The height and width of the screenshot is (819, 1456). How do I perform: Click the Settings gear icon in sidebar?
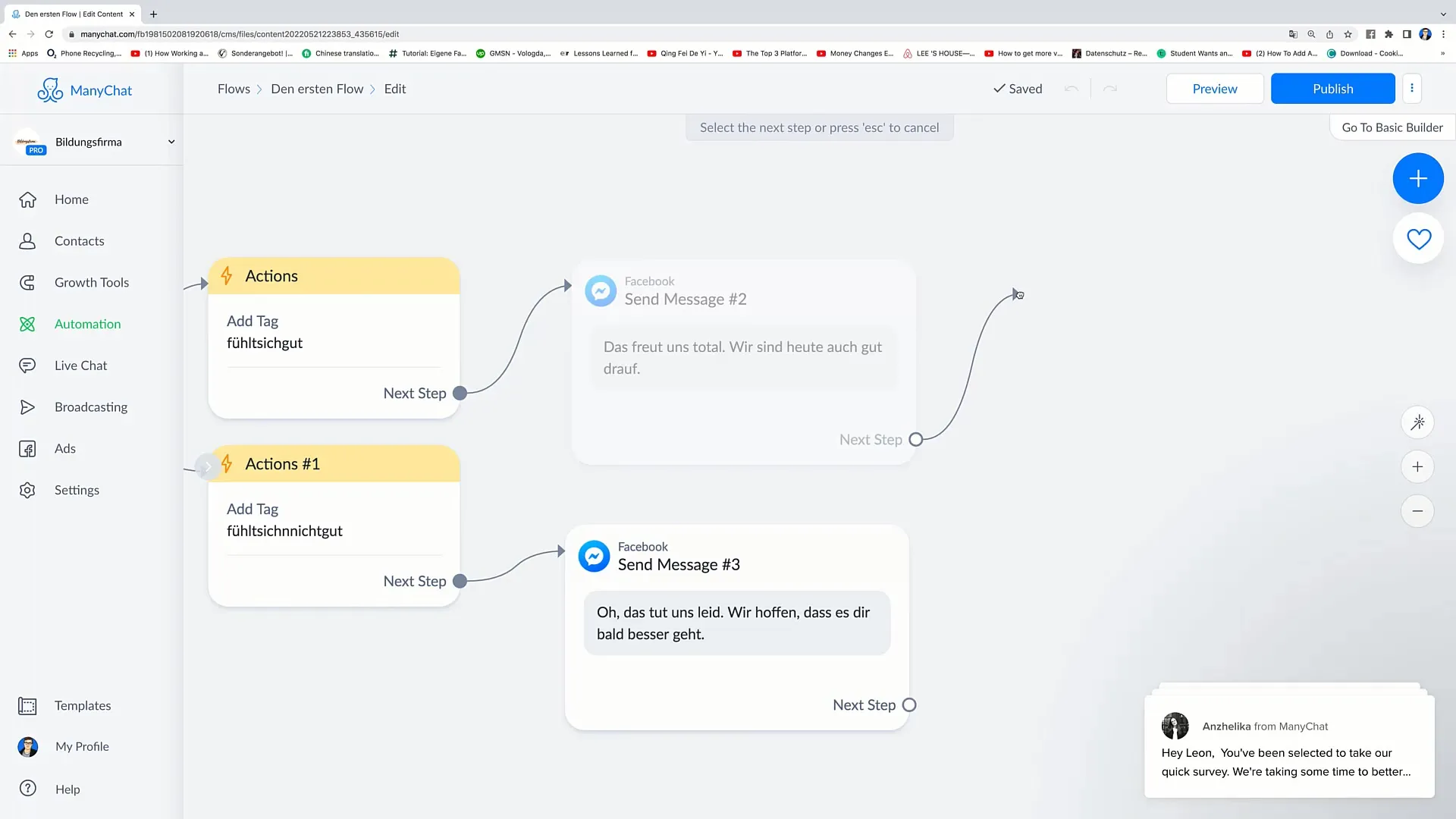27,490
